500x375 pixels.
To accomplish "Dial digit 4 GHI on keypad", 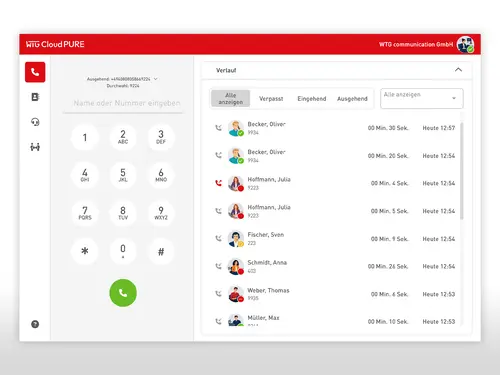I will pyautogui.click(x=85, y=175).
